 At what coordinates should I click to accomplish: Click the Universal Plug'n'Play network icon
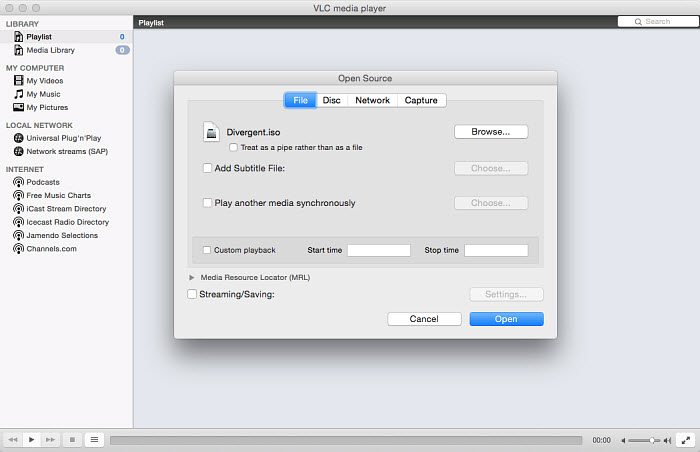click(18, 138)
